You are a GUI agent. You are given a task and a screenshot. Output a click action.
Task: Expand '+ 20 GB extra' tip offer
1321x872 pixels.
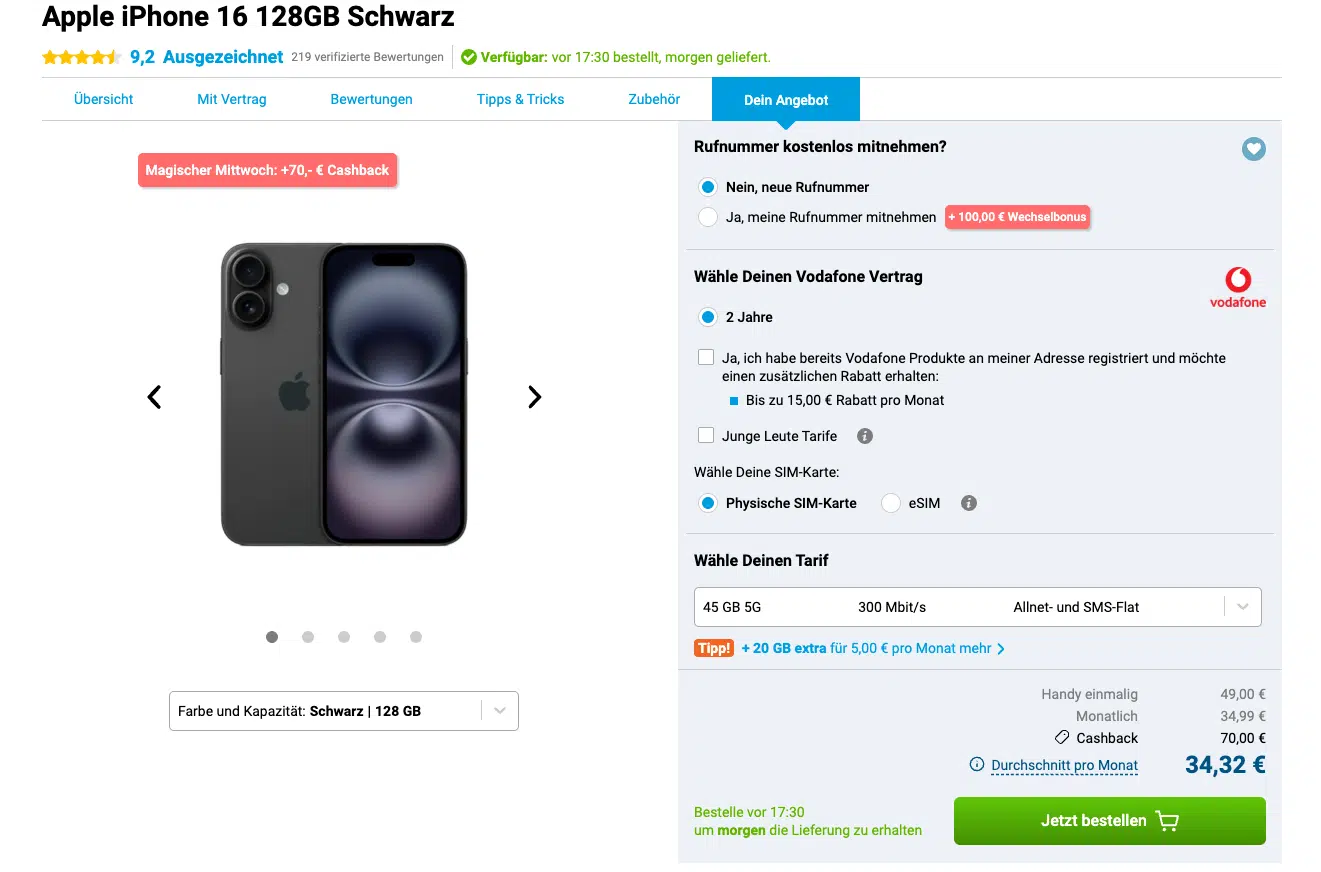[872, 648]
